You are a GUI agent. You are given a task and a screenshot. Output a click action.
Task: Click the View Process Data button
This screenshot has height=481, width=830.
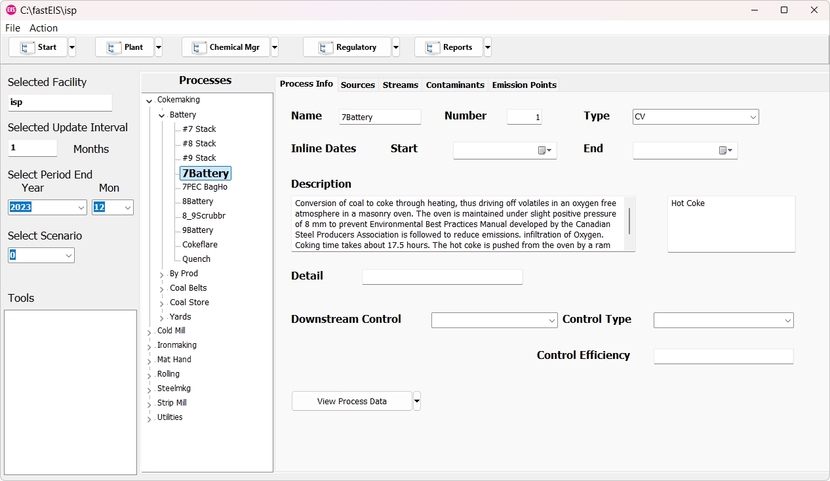351,401
